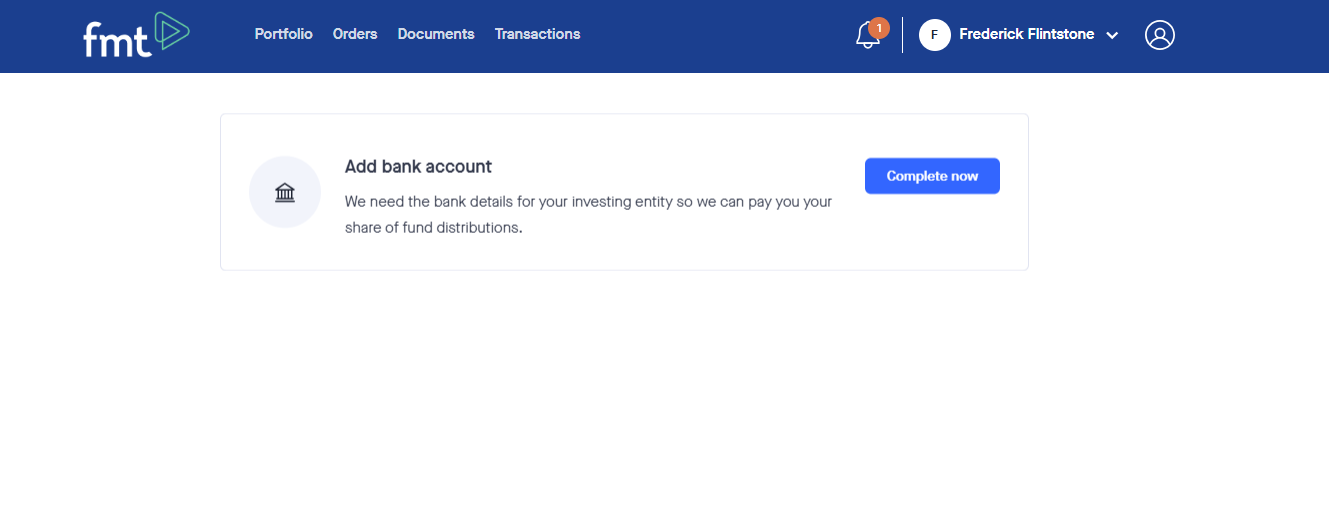Image resolution: width=1329 pixels, height=505 pixels.
Task: Click the green play triangle in the logo
Action: tap(172, 30)
